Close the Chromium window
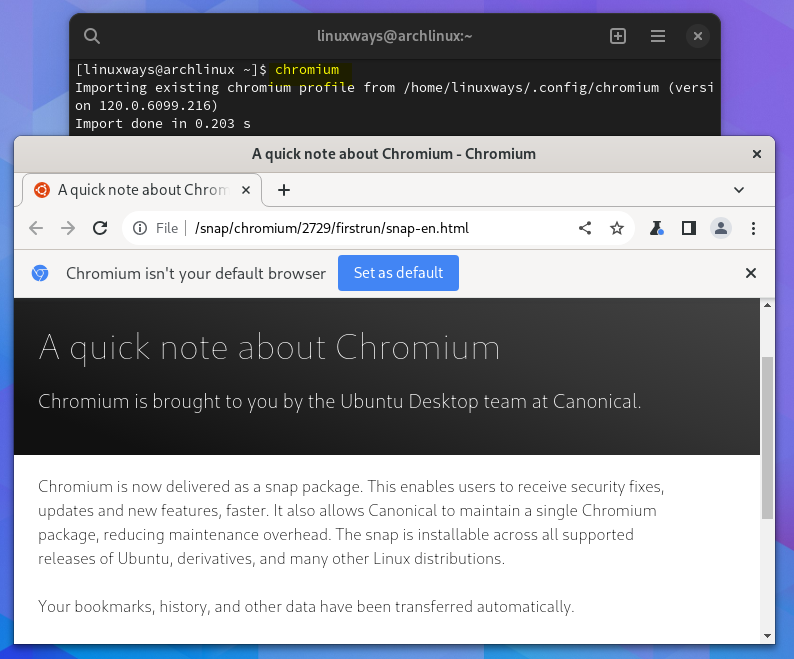Image resolution: width=794 pixels, height=659 pixels. pyautogui.click(x=757, y=154)
